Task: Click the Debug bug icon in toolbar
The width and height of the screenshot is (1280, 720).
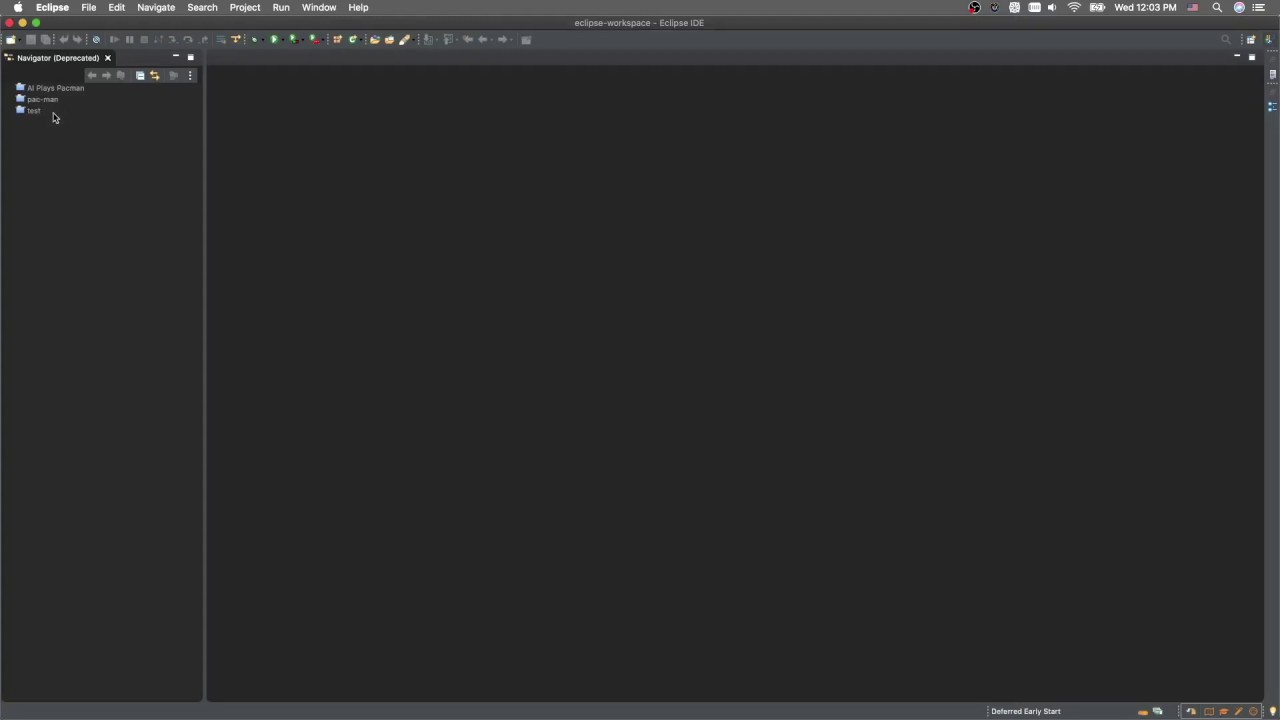Action: [x=254, y=40]
